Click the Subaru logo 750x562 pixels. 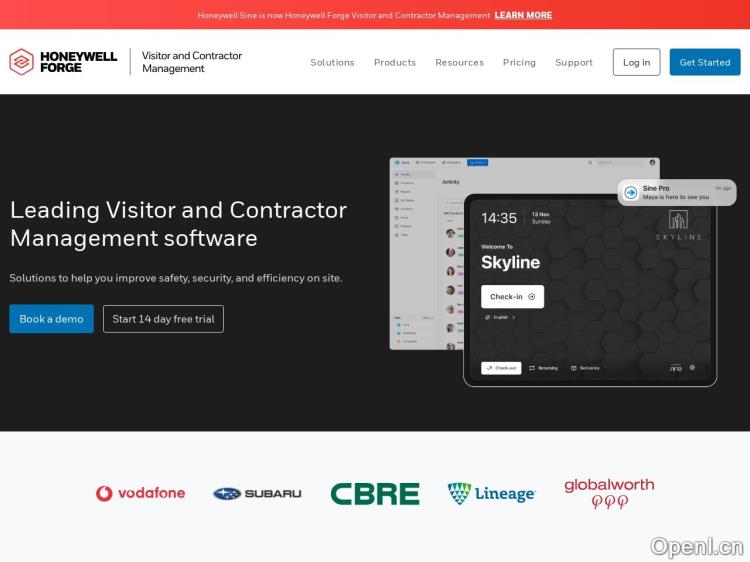(x=257, y=493)
